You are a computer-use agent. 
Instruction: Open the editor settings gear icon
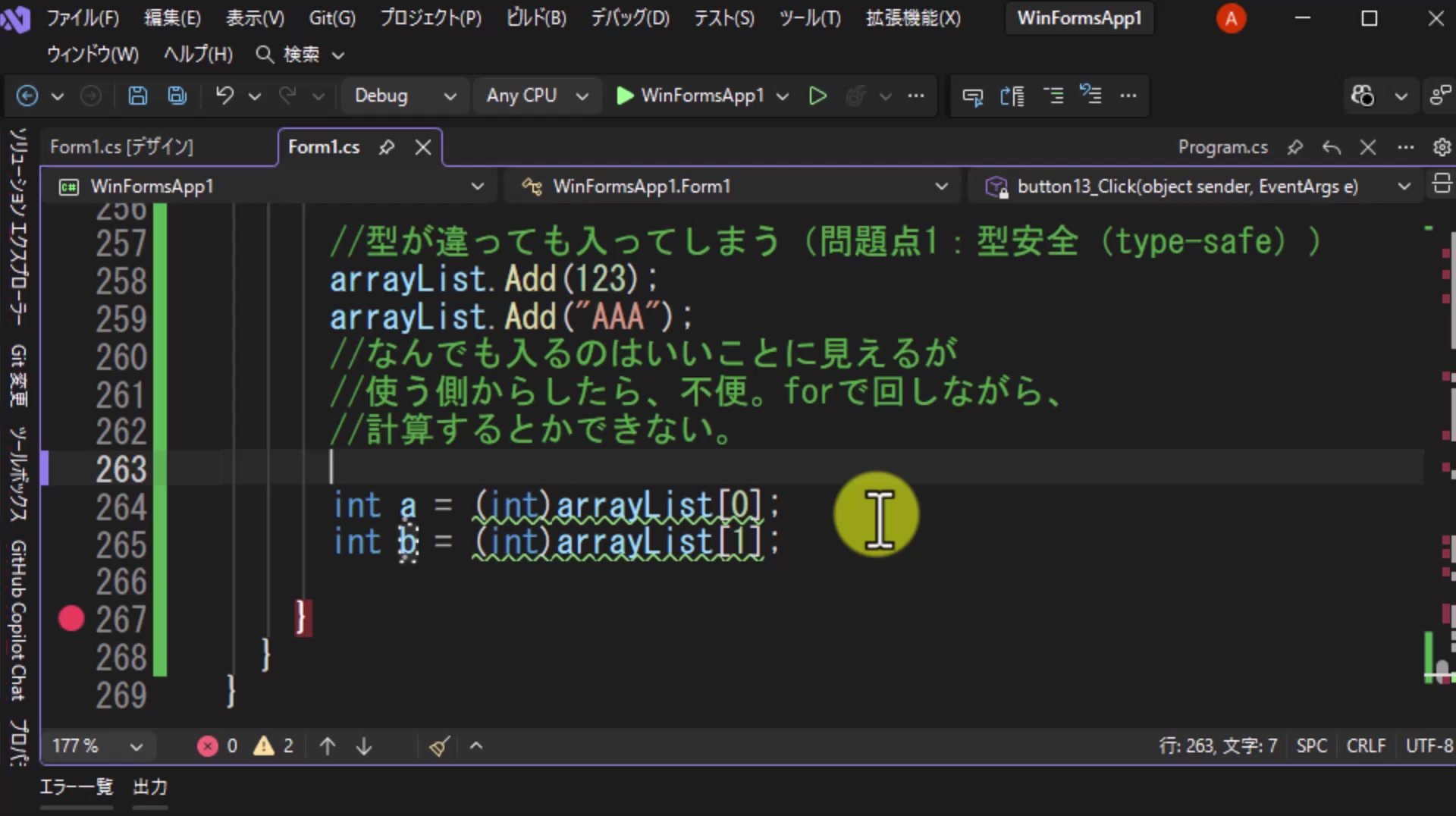[x=1442, y=147]
